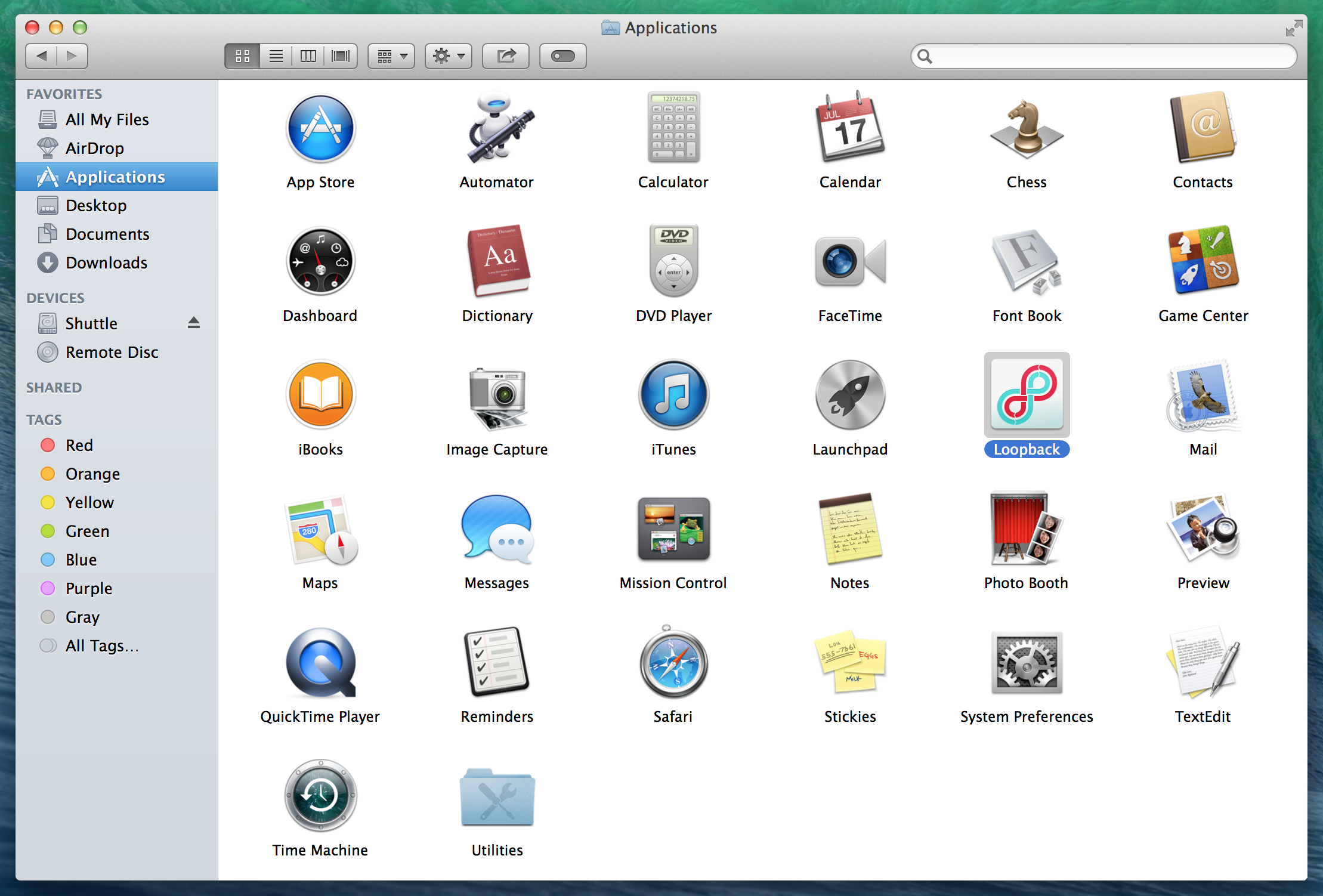Select Desktop in the sidebar
This screenshot has height=896, width=1323.
tap(117, 205)
